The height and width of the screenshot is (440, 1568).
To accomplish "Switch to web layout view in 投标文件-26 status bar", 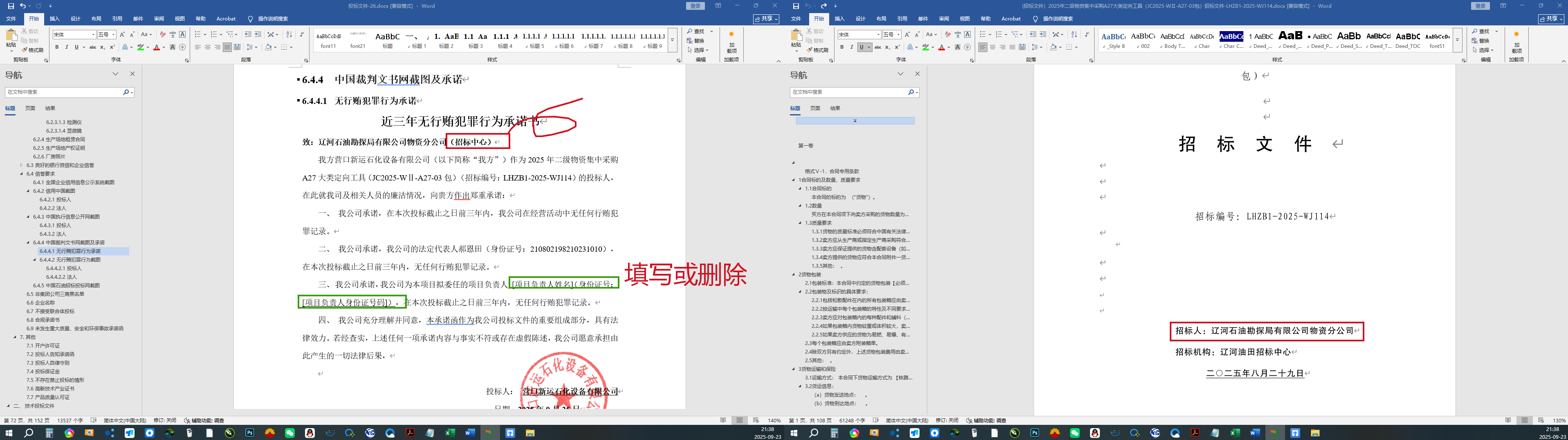I will [x=756, y=420].
